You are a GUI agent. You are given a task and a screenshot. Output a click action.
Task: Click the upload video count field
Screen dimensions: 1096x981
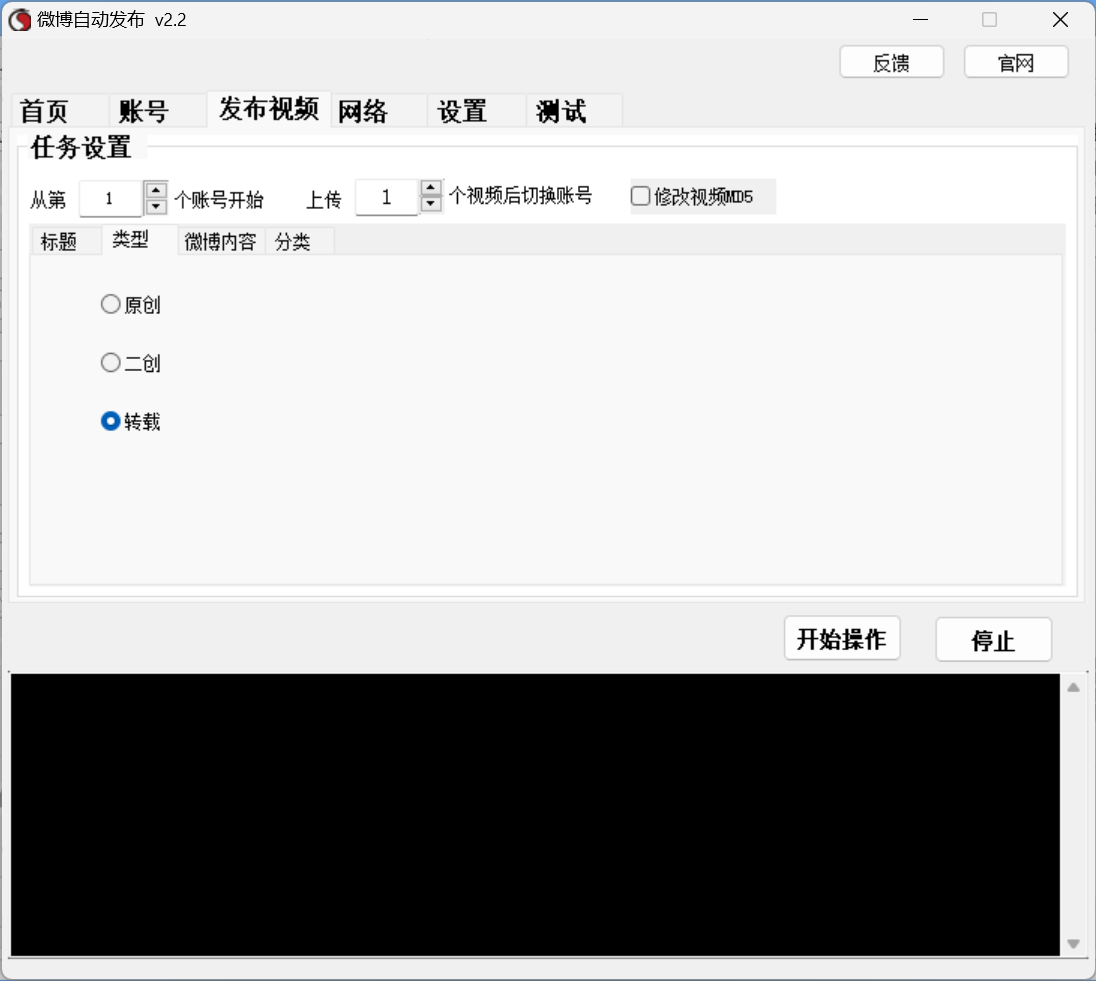pyautogui.click(x=387, y=197)
